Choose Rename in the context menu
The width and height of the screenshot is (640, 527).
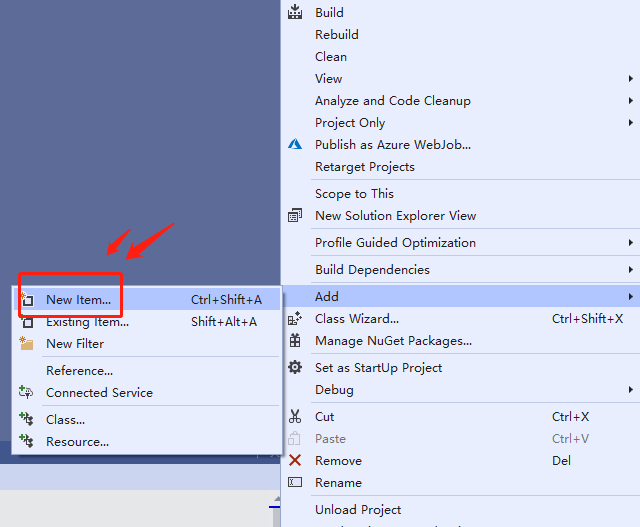461,483
